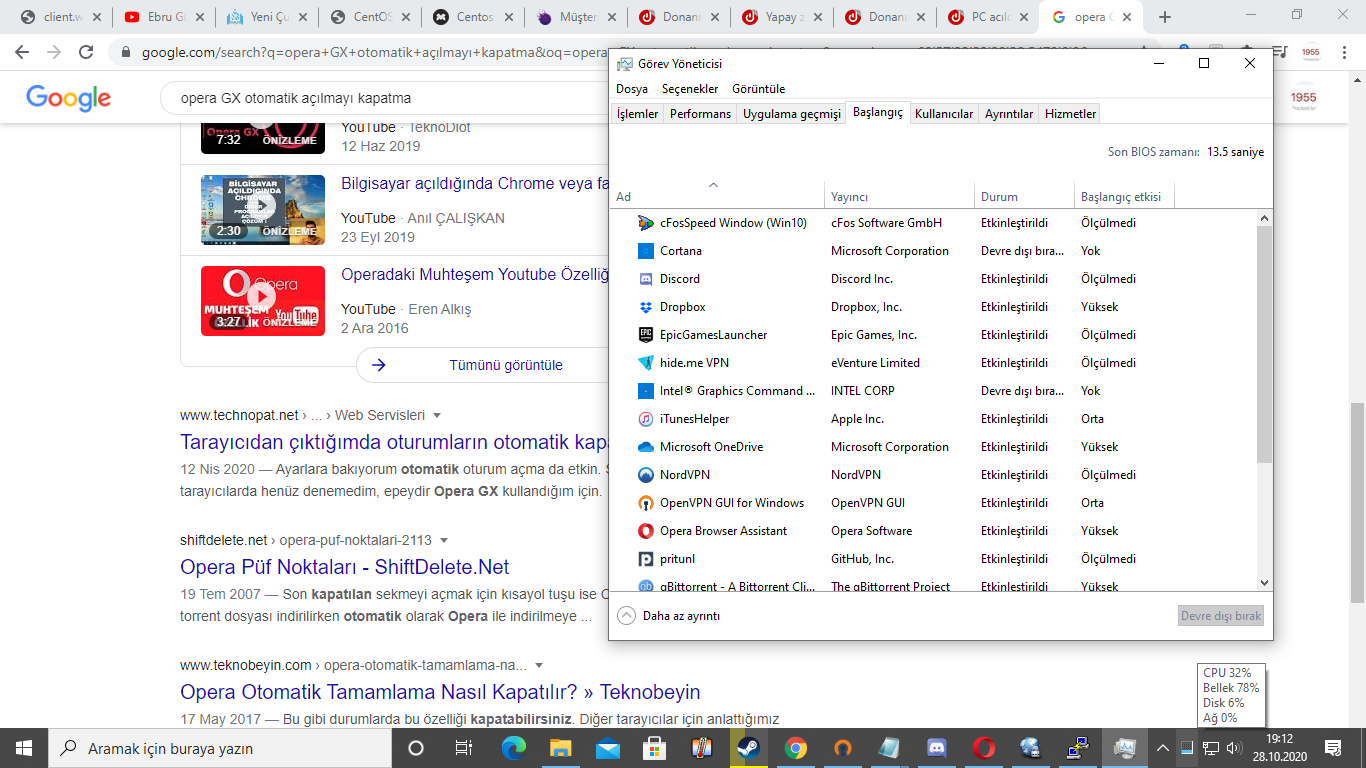Screen dimensions: 1366x768
Task: Open the Tarayıcıdan çıktığımda oturumların result link
Action: click(394, 442)
